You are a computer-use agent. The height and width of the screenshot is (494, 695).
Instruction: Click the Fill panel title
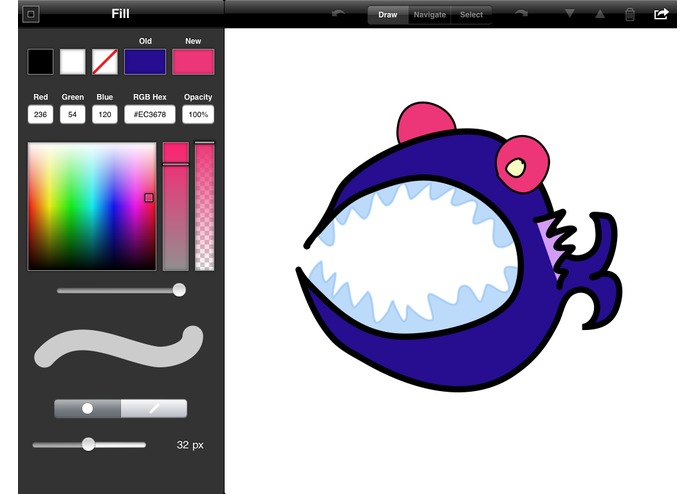pyautogui.click(x=120, y=14)
